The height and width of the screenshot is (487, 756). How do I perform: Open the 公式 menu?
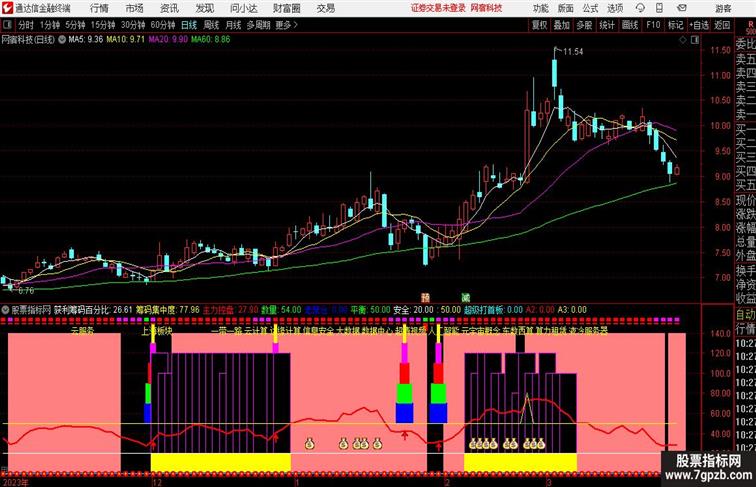coord(590,8)
